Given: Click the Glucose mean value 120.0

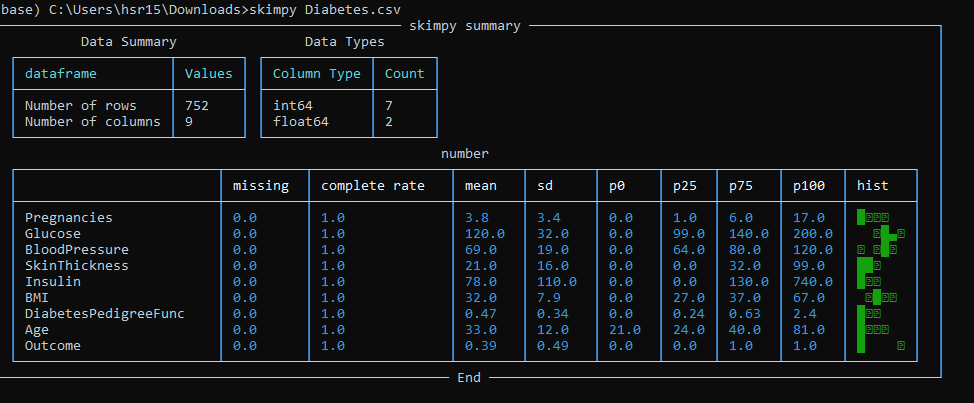Looking at the screenshot, I should click(485, 233).
